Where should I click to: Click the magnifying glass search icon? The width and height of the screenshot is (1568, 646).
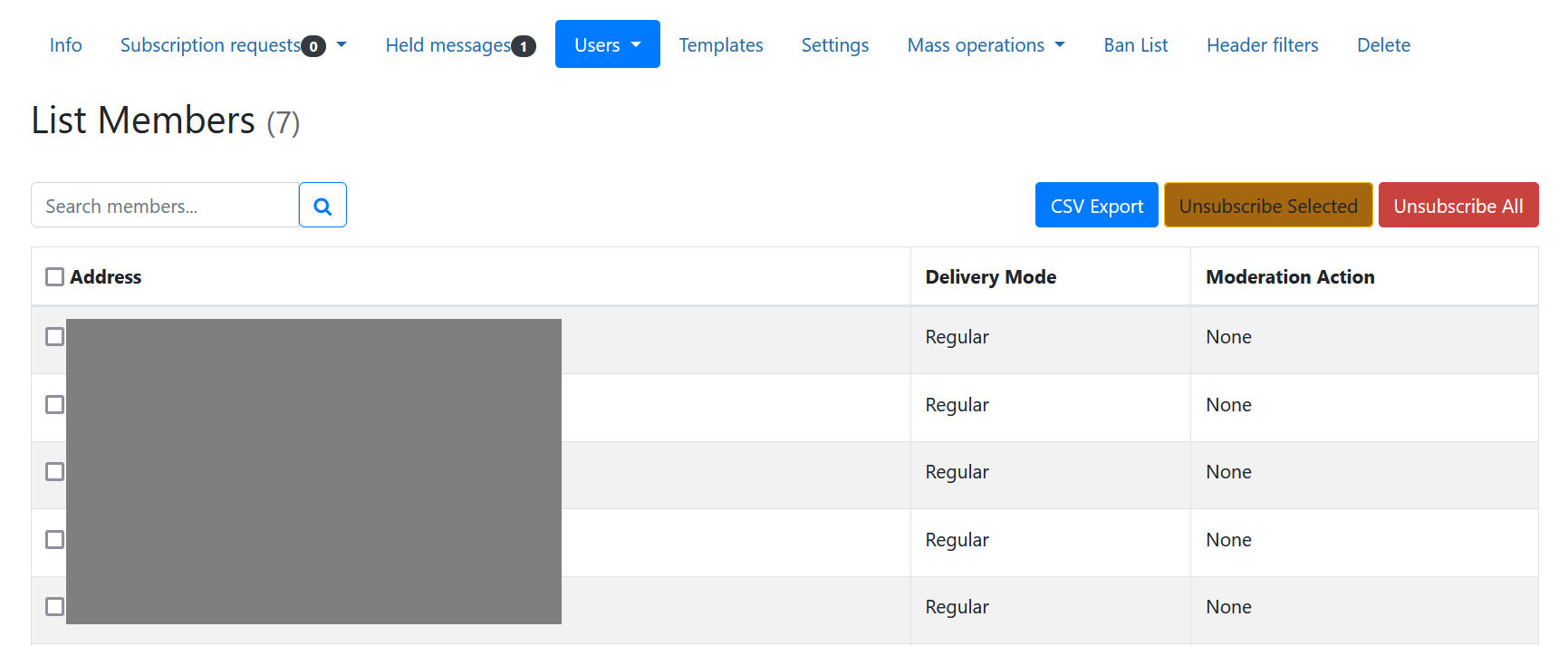(x=322, y=206)
